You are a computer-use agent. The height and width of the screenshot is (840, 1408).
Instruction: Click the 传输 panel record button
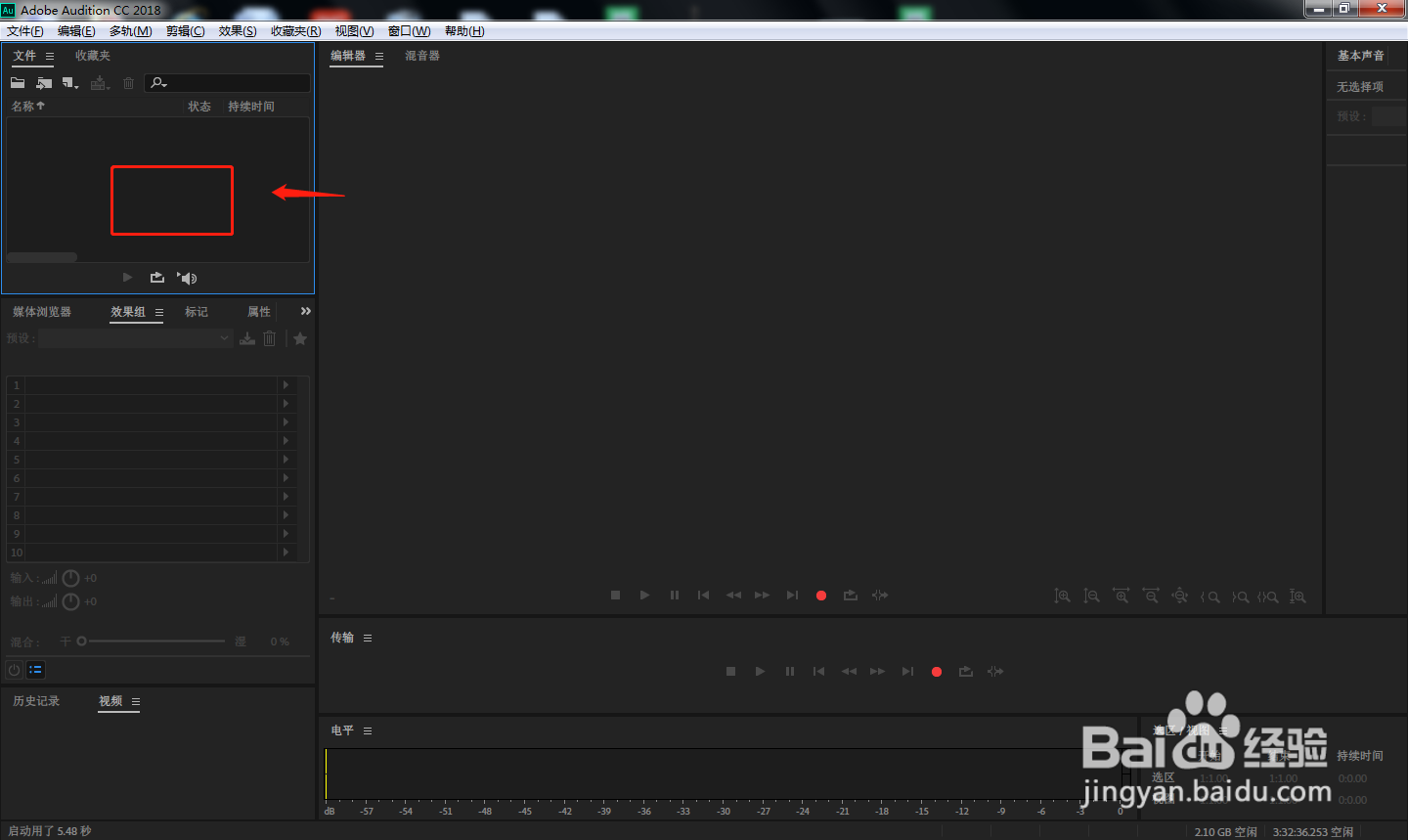click(937, 672)
